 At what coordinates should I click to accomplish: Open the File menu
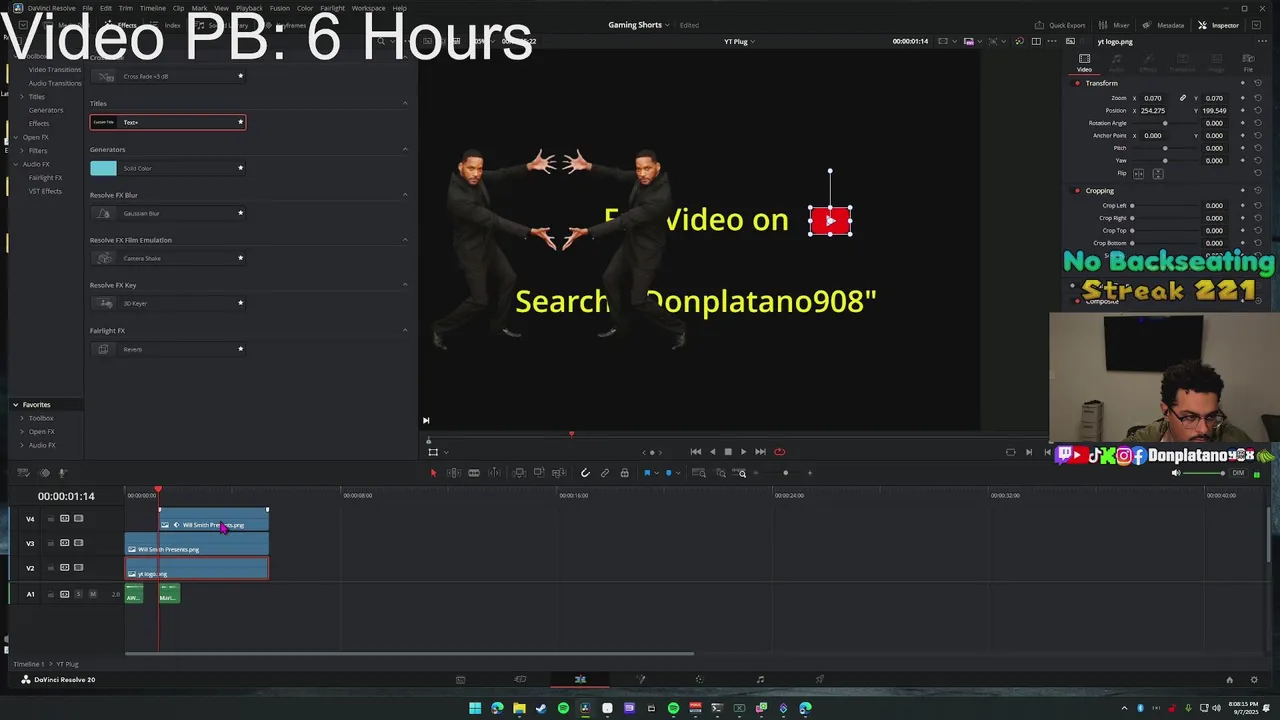pyautogui.click(x=87, y=8)
